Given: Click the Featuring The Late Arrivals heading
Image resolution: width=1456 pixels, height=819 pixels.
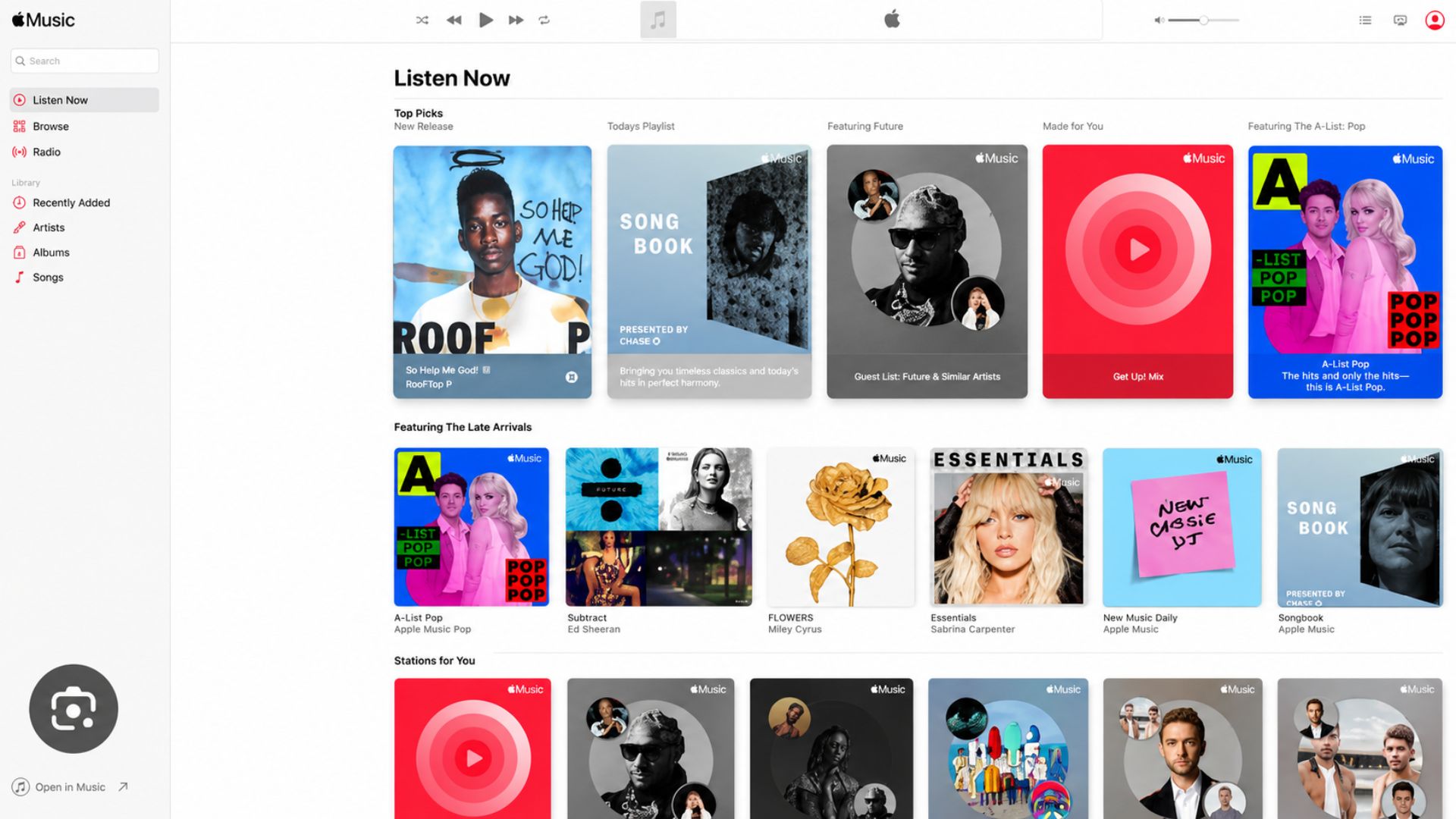Looking at the screenshot, I should 463,427.
